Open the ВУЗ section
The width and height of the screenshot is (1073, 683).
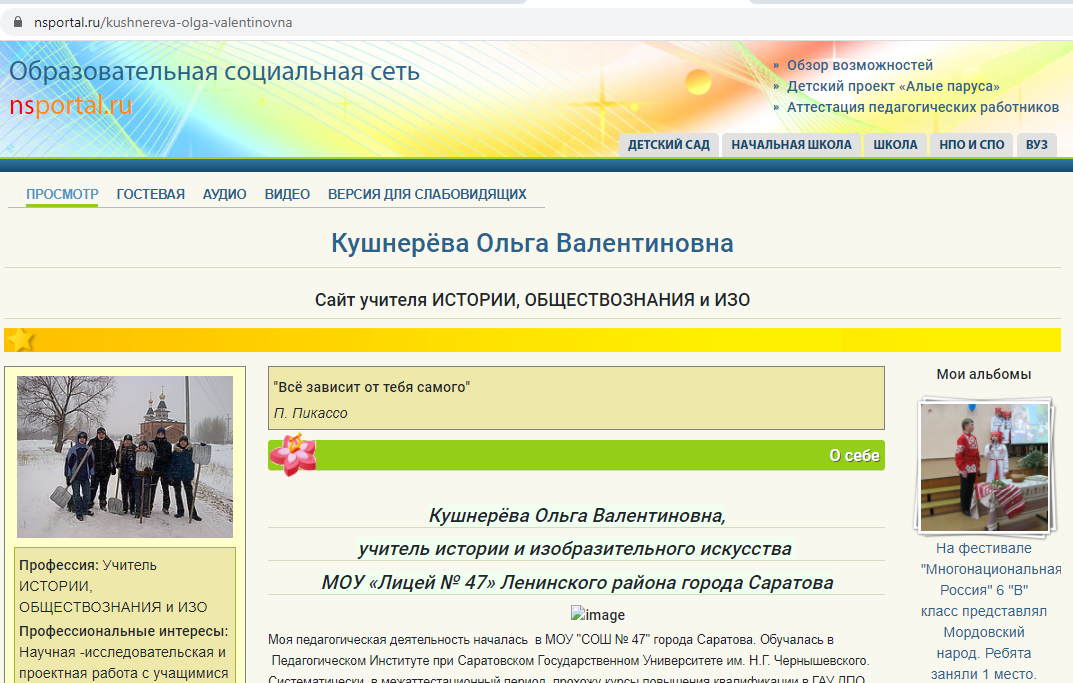(1037, 145)
